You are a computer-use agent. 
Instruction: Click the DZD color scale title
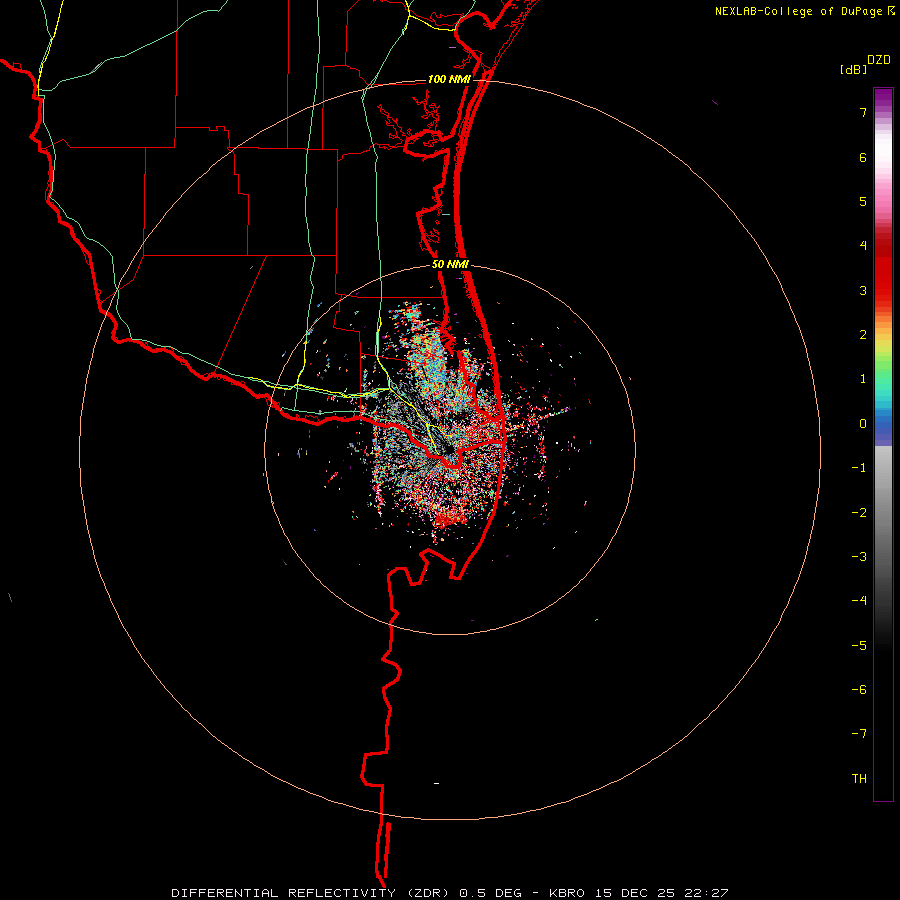coord(879,60)
